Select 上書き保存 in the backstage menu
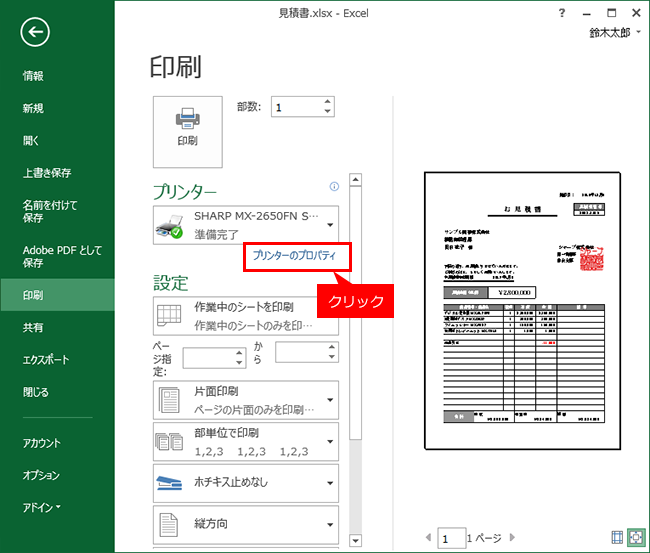The width and height of the screenshot is (650, 553). click(47, 173)
